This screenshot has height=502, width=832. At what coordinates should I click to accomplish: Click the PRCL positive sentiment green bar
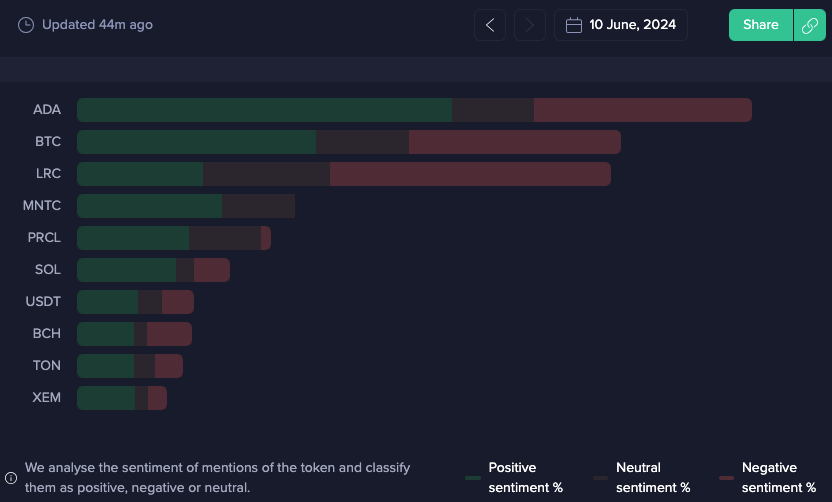(133, 238)
